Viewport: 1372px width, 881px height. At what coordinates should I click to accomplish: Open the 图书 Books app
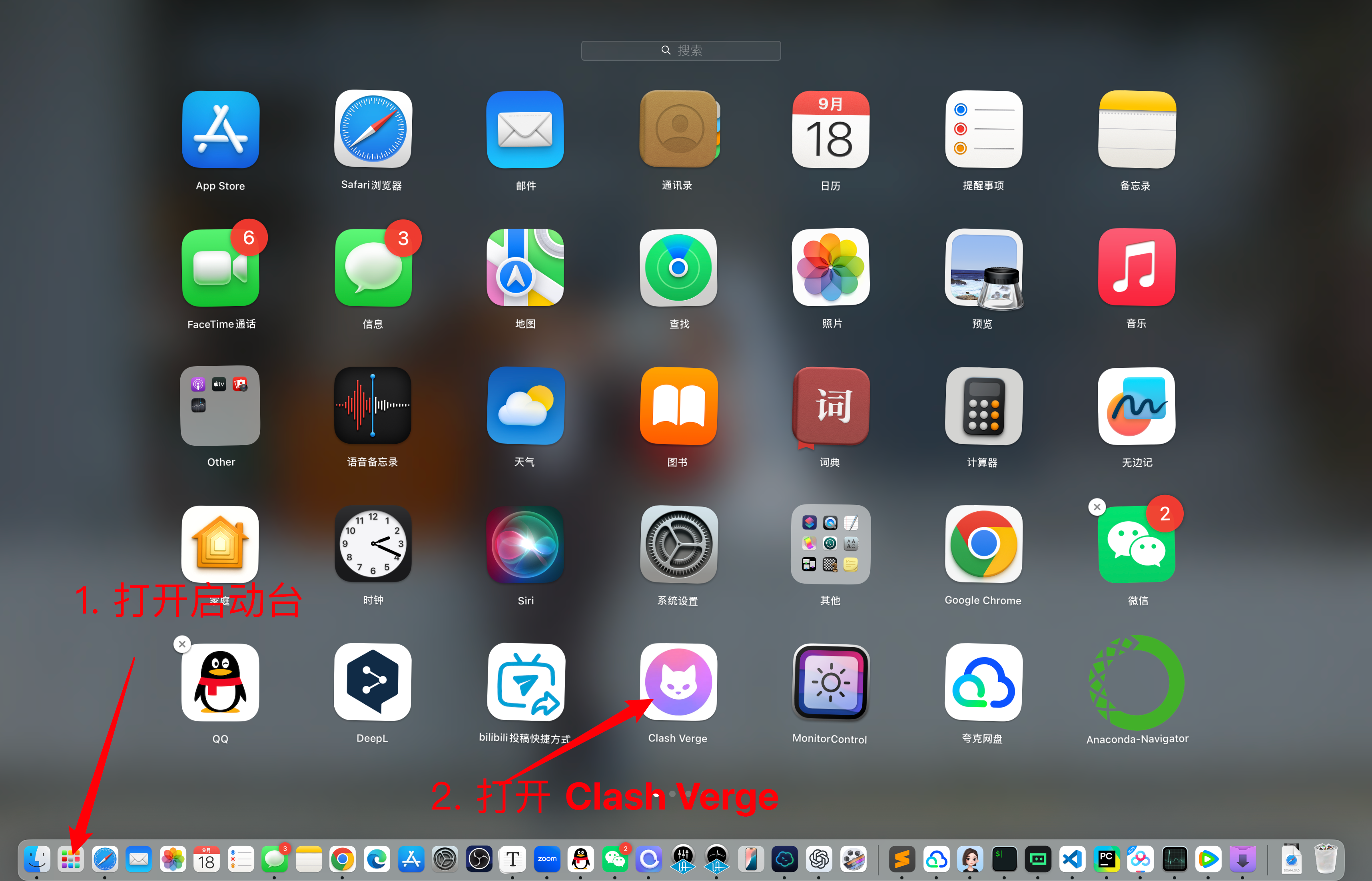(x=678, y=406)
